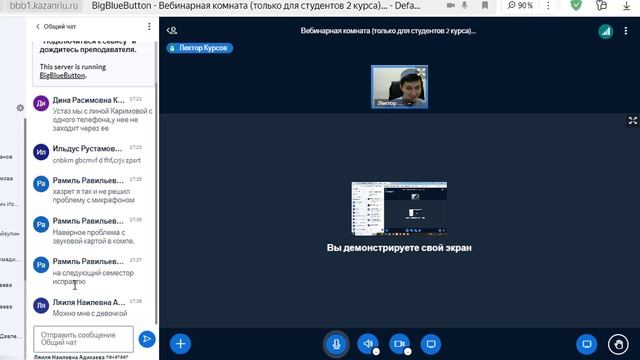
Task: Go back from Общий чат
Action: click(56, 27)
